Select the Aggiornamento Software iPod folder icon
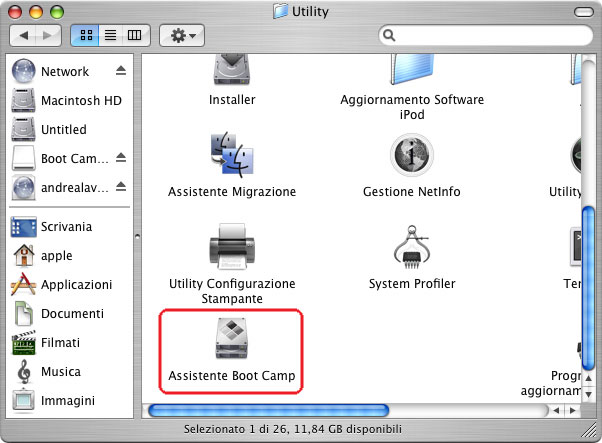Viewport: 602px width, 443px height. (x=412, y=69)
